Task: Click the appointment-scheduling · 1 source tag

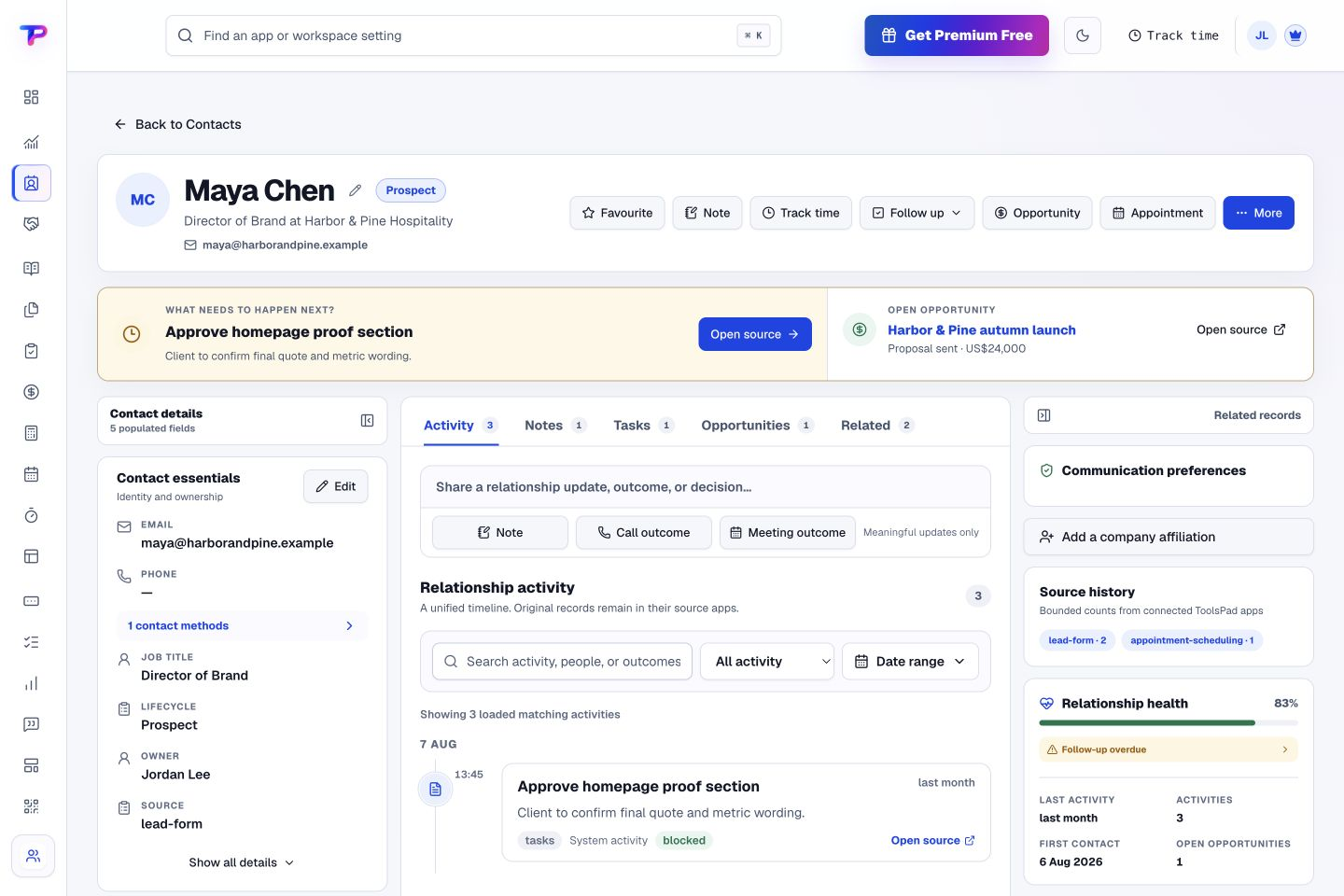Action: click(1192, 640)
